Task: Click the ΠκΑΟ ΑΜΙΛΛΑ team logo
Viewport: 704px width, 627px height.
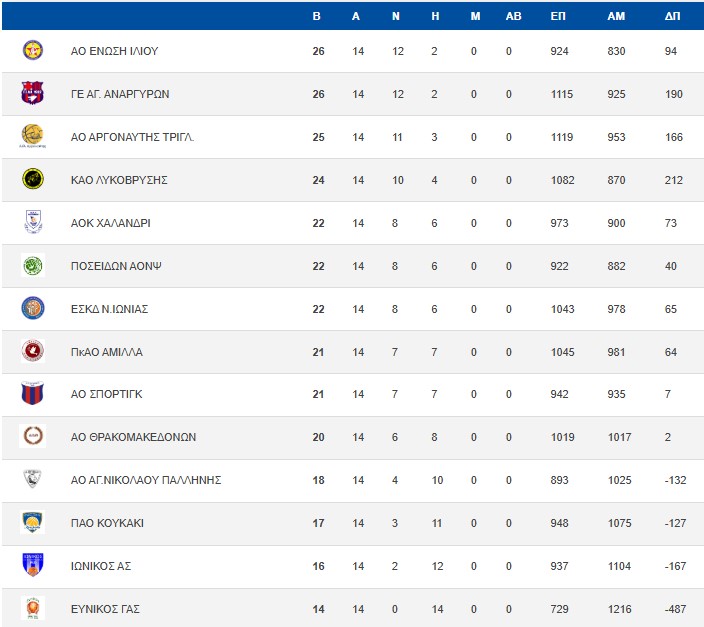Action: [x=33, y=351]
